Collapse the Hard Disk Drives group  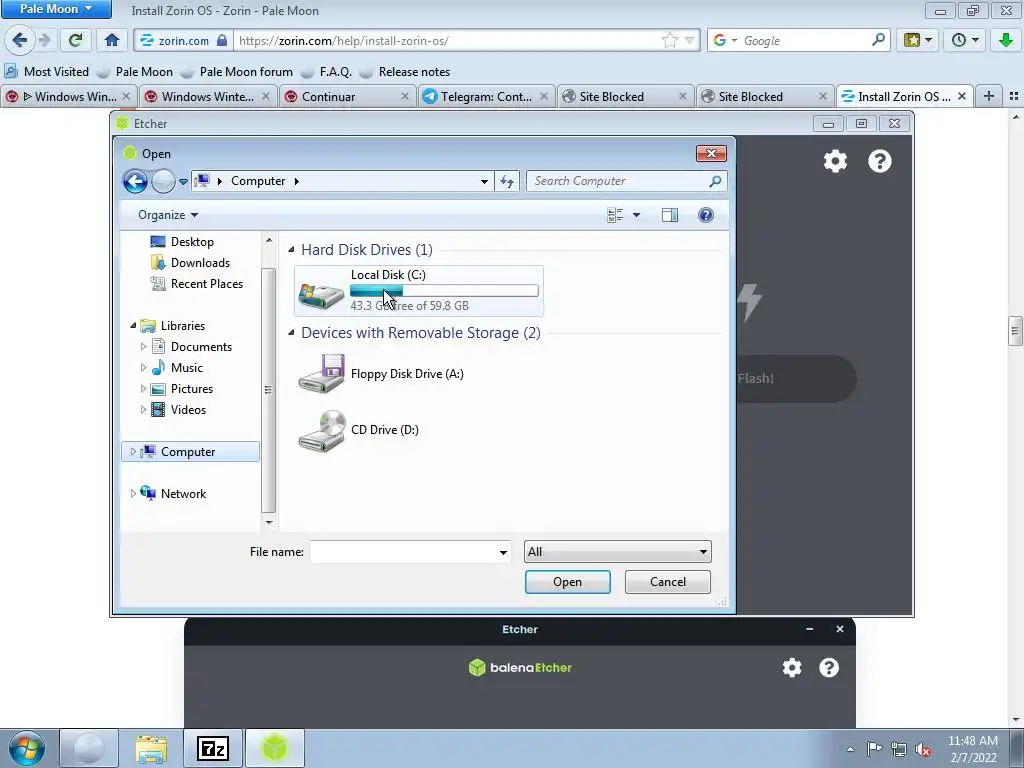pos(291,249)
